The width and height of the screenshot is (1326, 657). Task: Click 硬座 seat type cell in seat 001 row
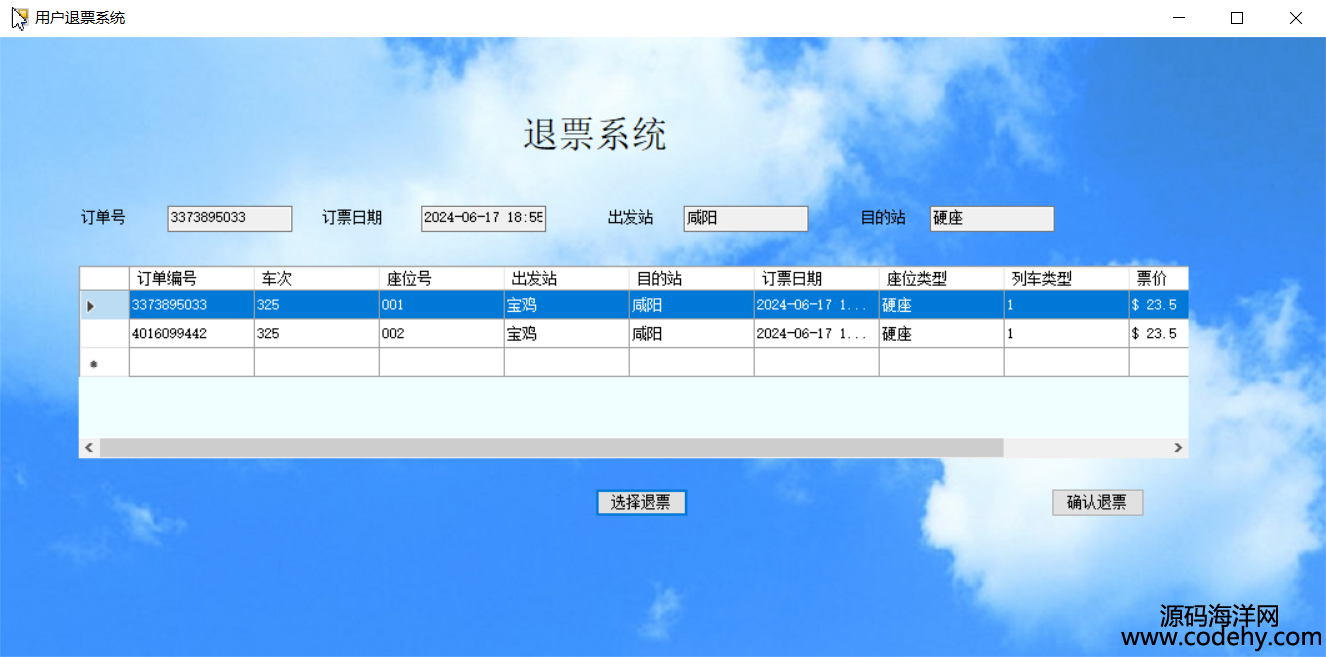(x=942, y=305)
